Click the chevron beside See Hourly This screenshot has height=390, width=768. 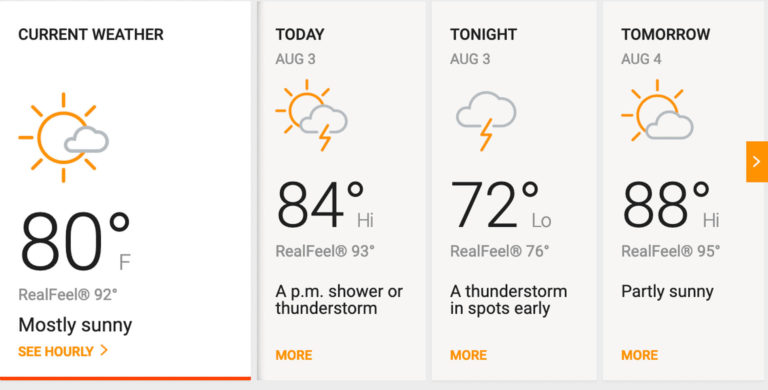[x=104, y=350]
